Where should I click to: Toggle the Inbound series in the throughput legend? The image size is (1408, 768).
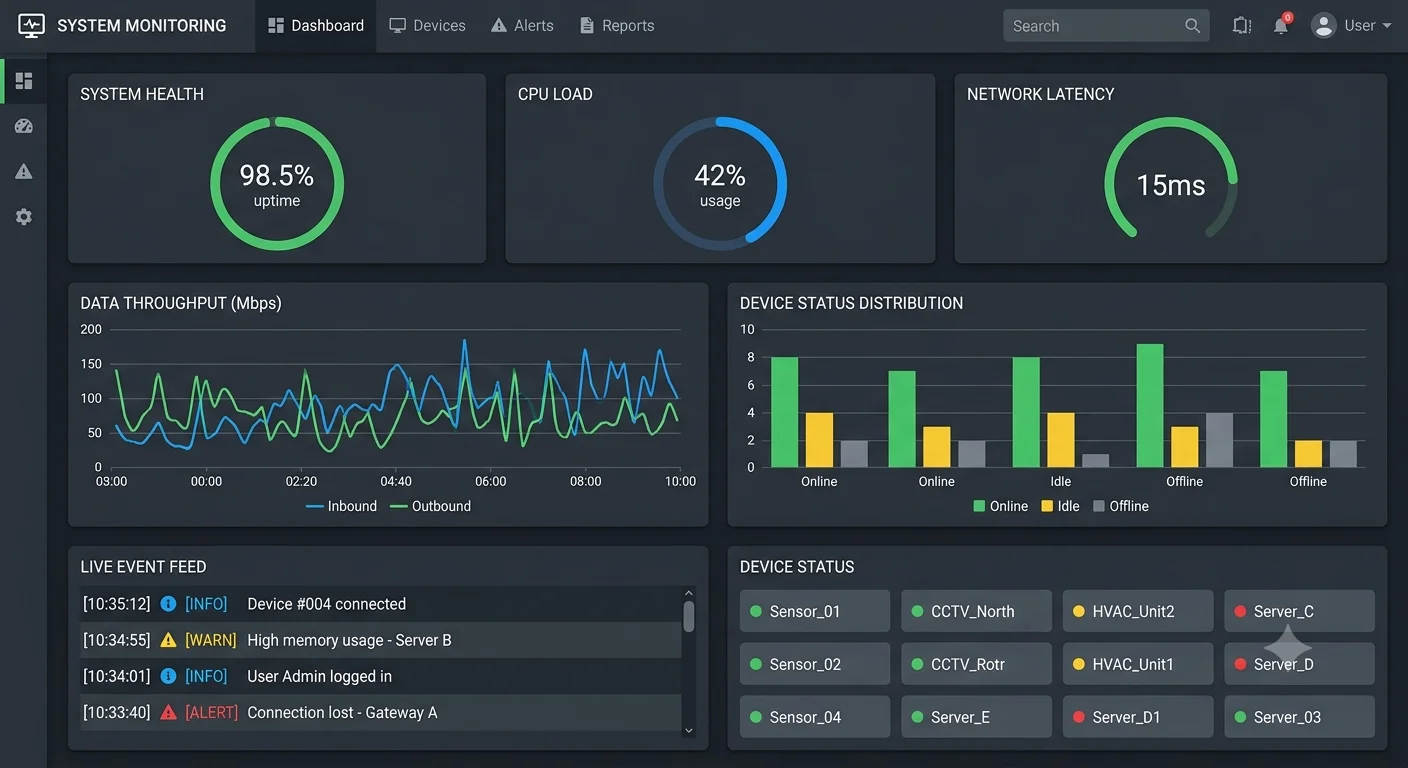coord(341,506)
